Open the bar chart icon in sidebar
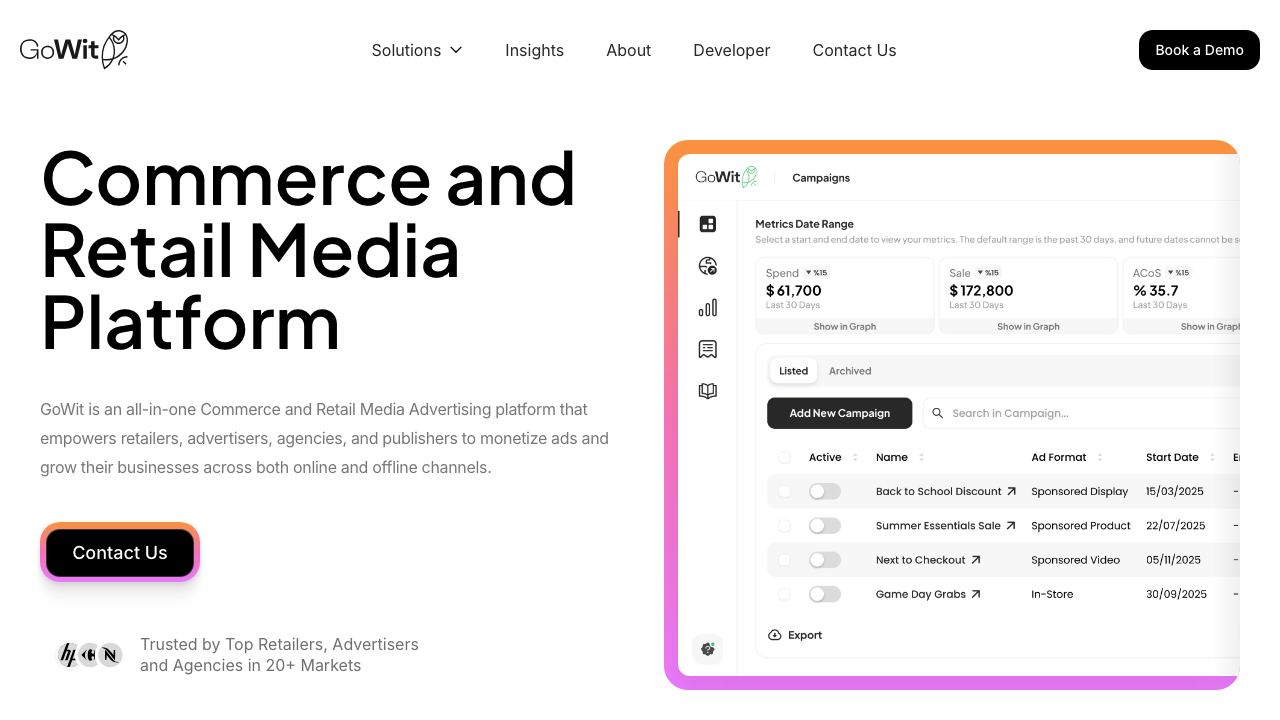Screen dimensions: 1280x720 (708, 308)
